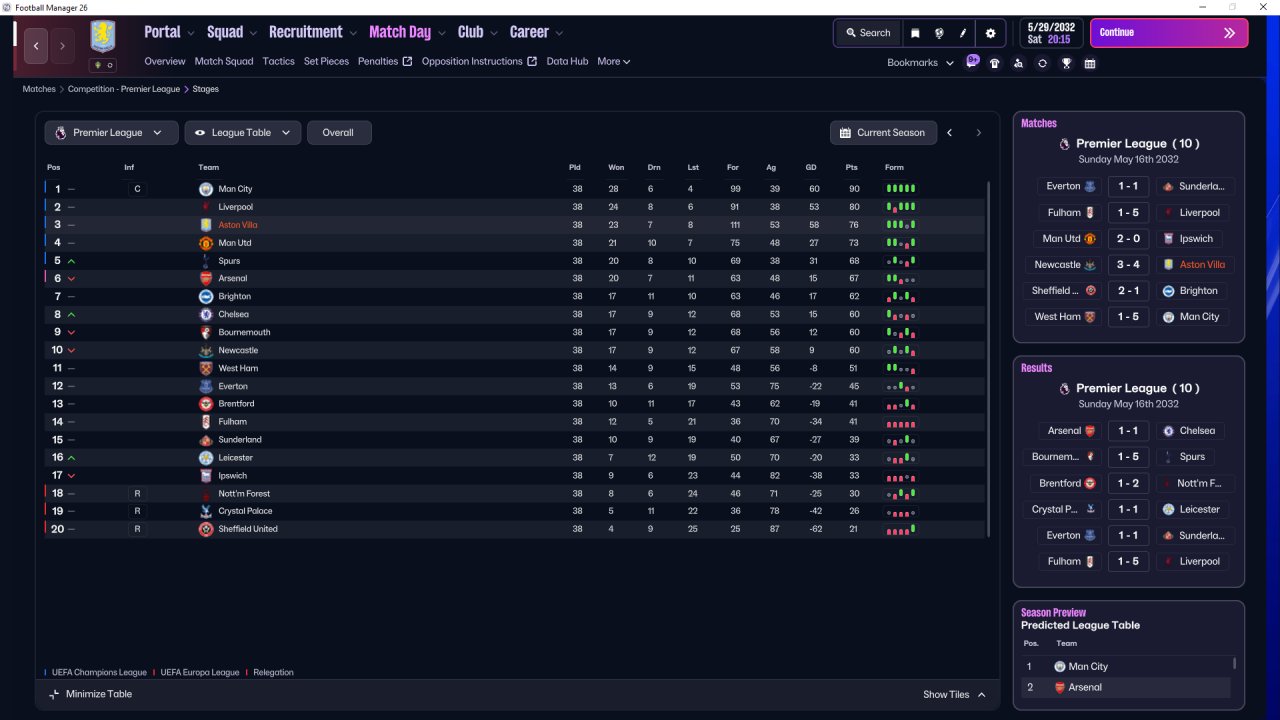Click the Man Utd 2 - 0 Ipswich match
The width and height of the screenshot is (1280, 720).
[x=1129, y=239]
